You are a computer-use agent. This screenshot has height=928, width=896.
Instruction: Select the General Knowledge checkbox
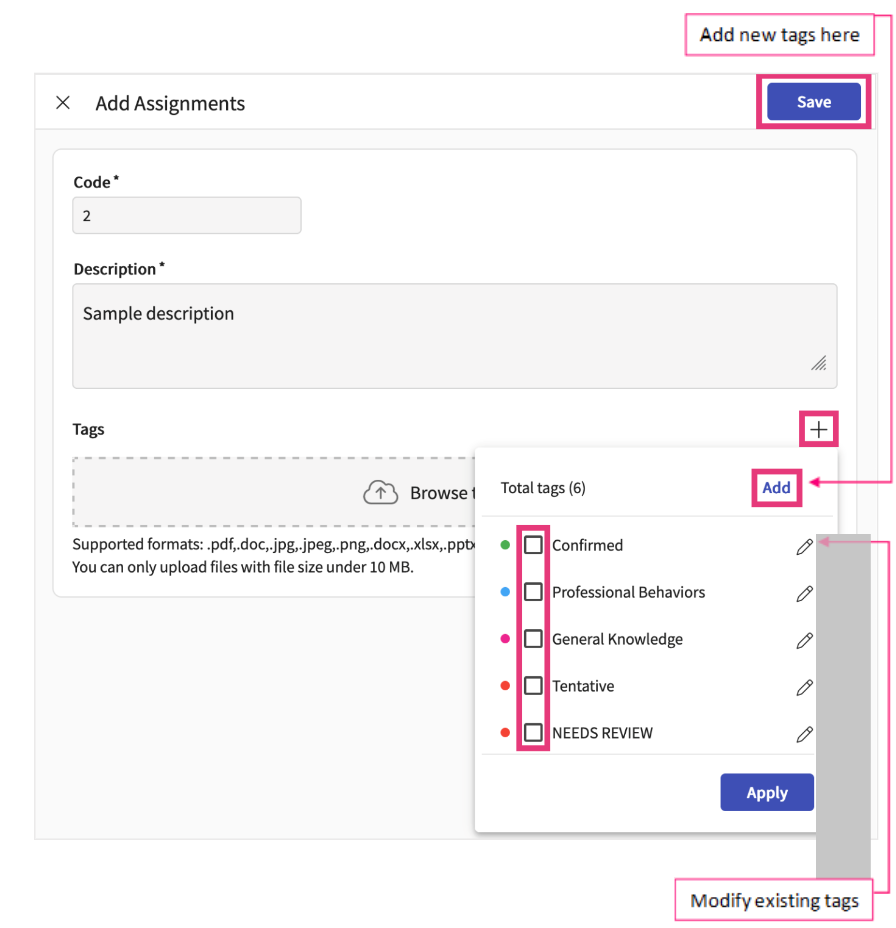534,639
